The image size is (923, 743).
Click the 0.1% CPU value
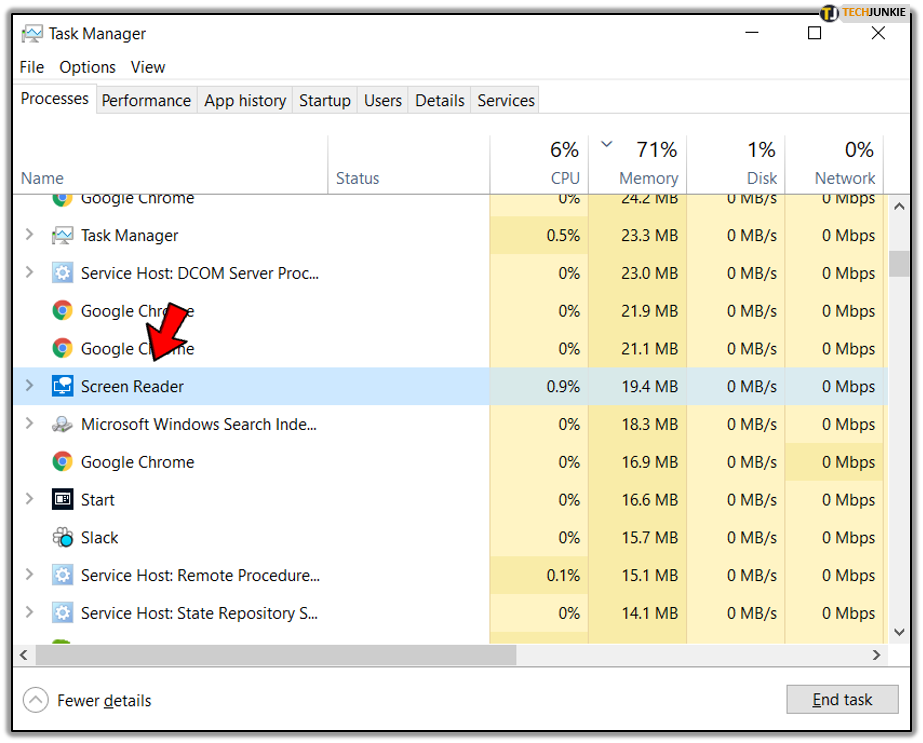[563, 575]
